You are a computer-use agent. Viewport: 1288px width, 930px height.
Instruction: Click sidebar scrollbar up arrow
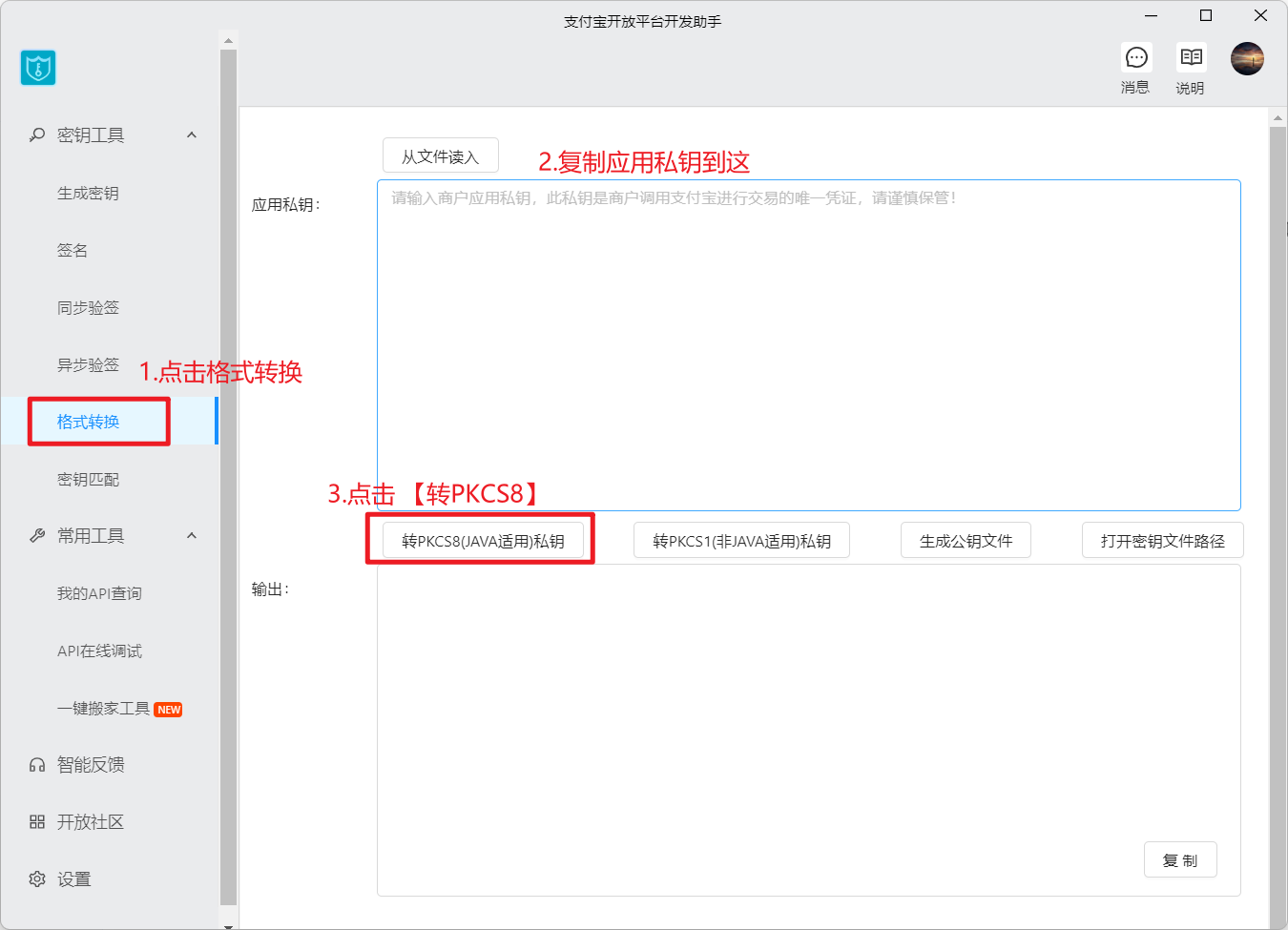(x=228, y=41)
